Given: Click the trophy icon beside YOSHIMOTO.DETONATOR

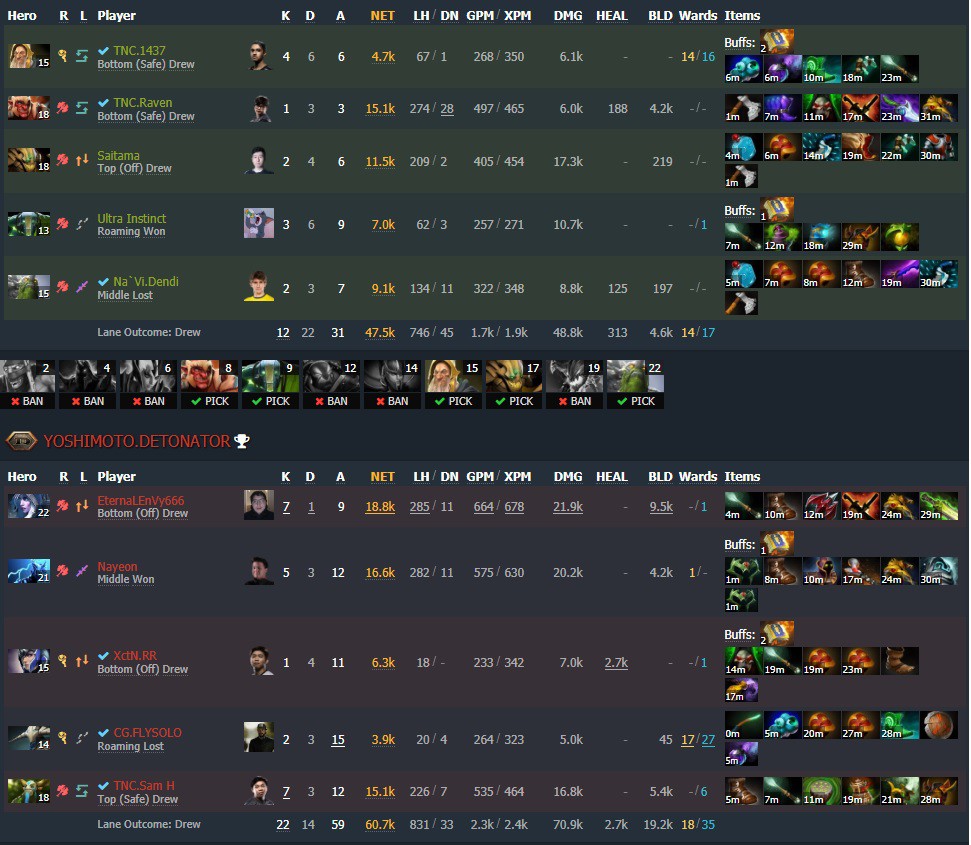Looking at the screenshot, I should click(242, 441).
